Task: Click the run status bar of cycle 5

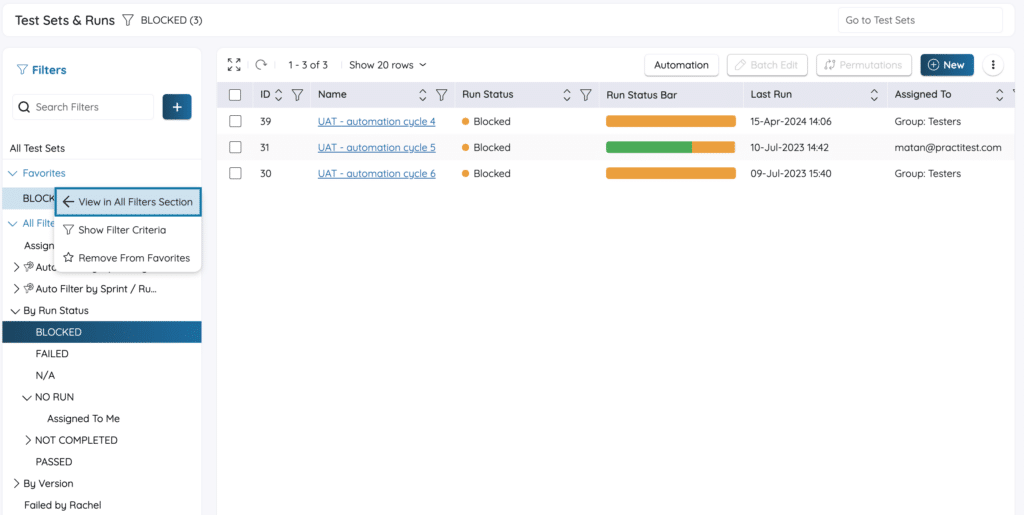Action: tap(670, 147)
